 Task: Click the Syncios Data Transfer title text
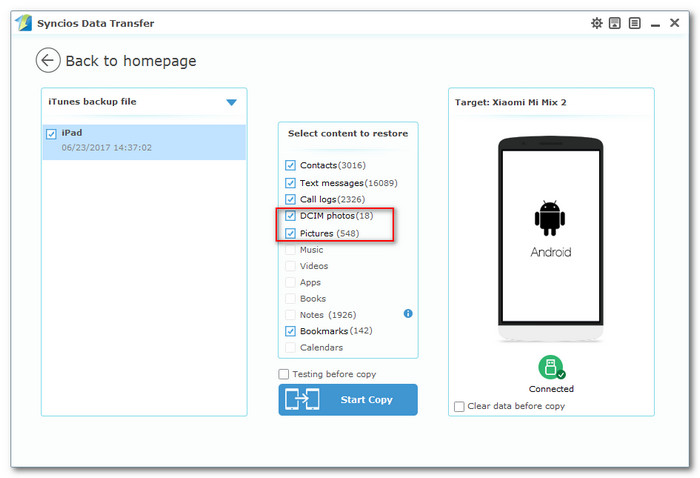[x=96, y=23]
